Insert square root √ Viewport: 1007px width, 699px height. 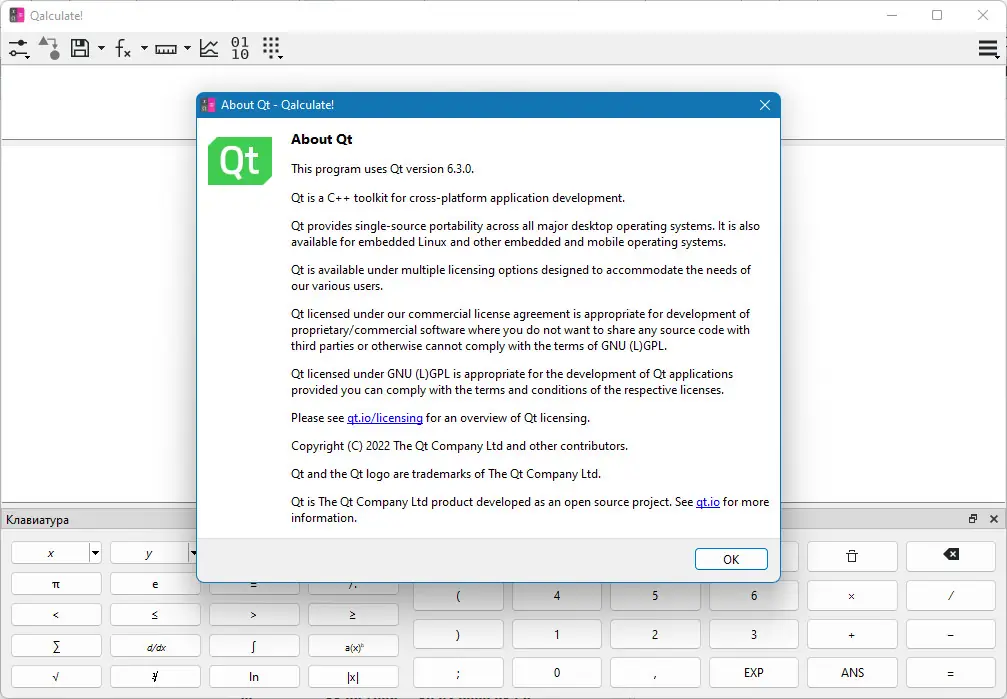point(56,677)
